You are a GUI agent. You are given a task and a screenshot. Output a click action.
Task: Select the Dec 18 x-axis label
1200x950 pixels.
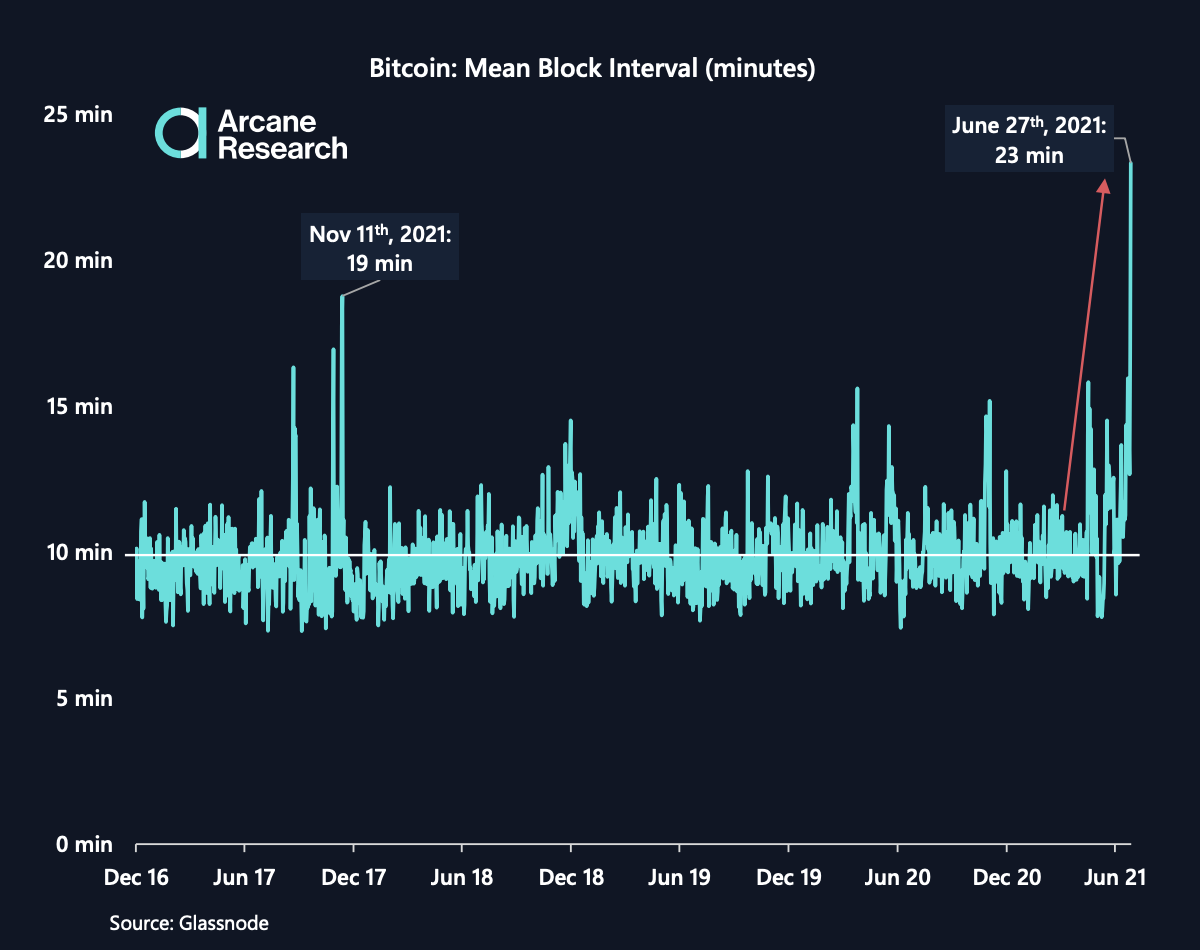[x=571, y=877]
